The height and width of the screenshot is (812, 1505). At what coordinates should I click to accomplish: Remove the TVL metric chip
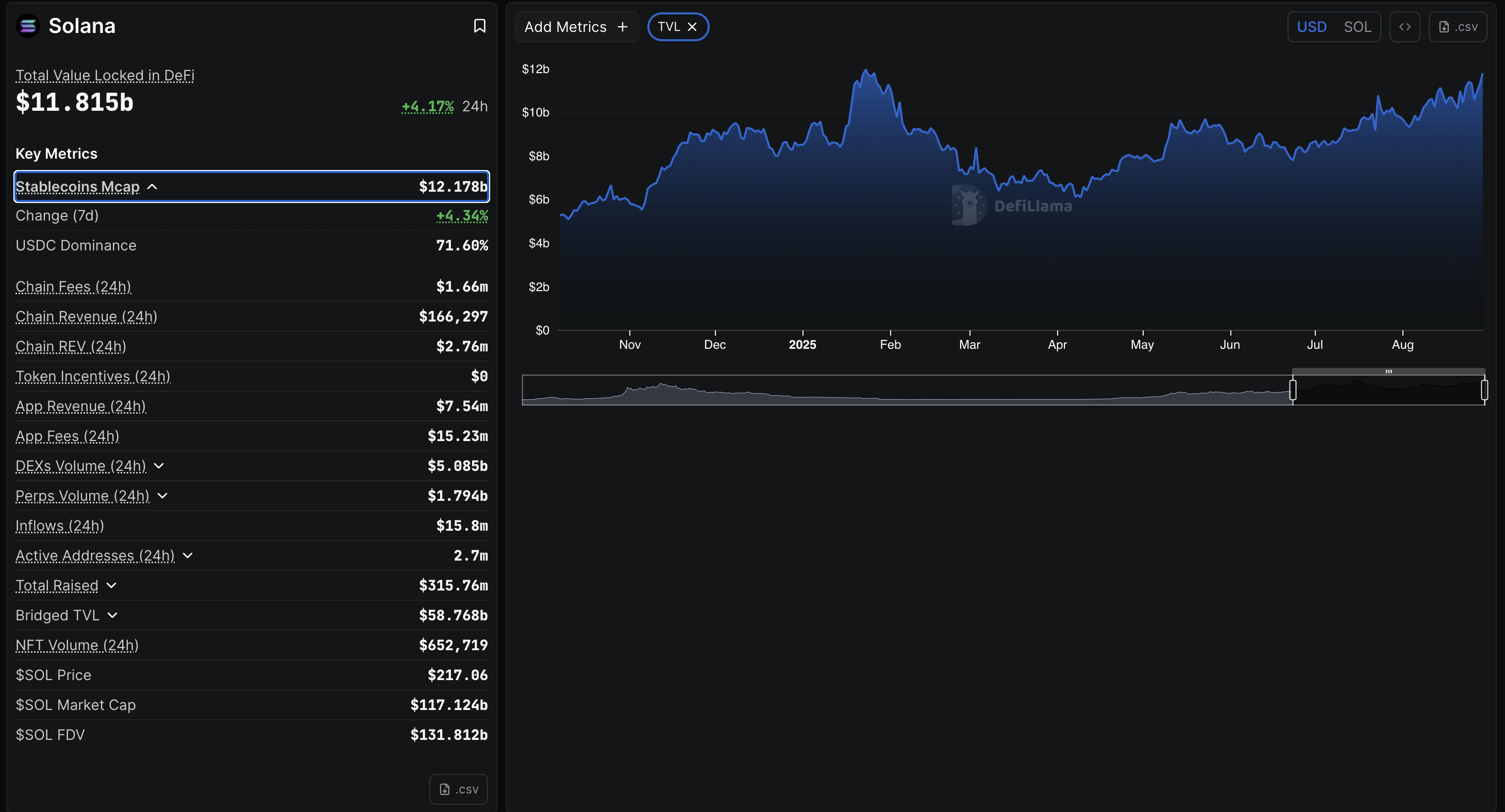point(692,27)
